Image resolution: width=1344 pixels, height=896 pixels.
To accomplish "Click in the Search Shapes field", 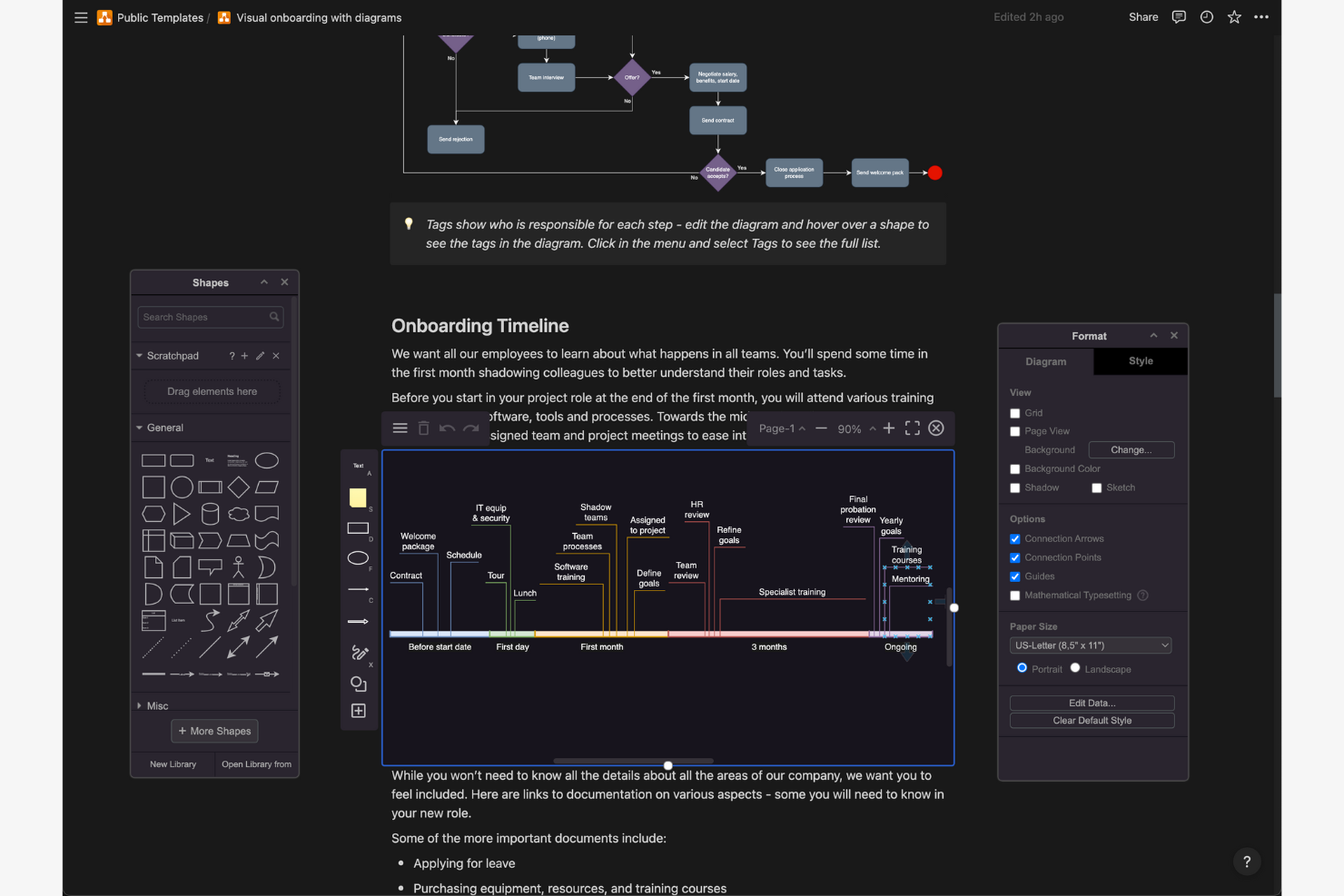I will (204, 317).
